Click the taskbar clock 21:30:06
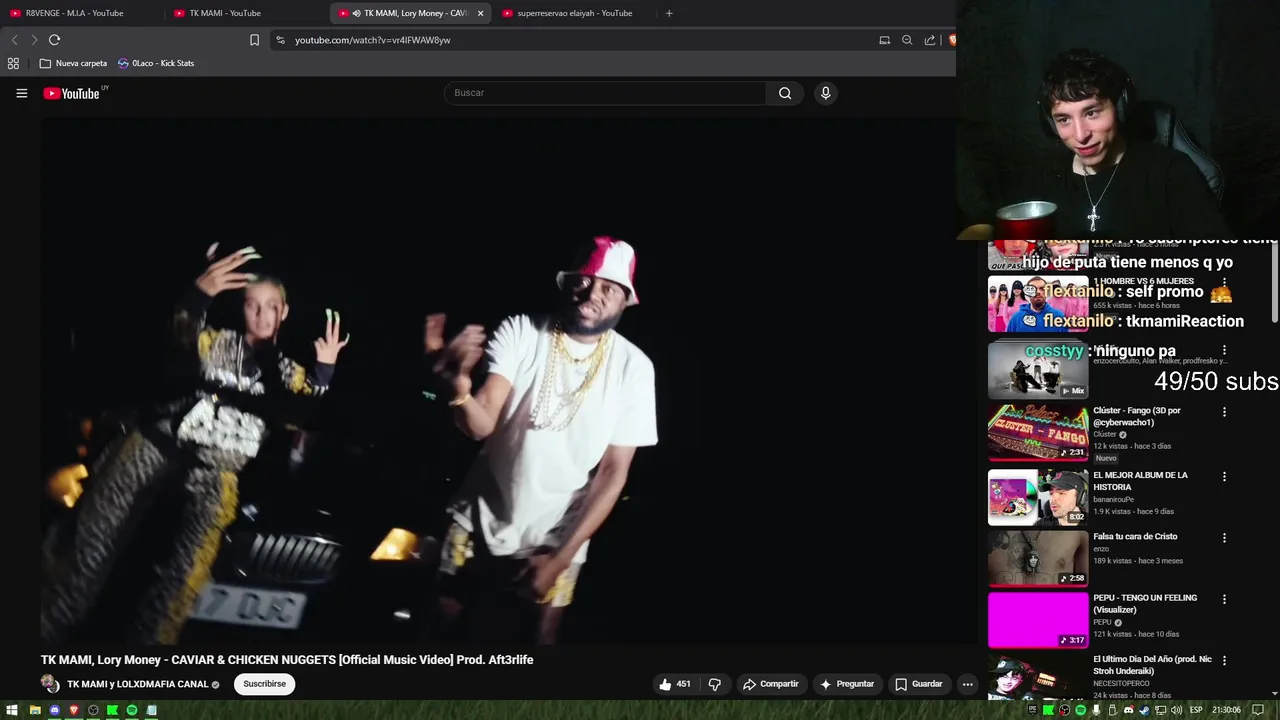Screen dimensions: 1280x720 click(x=1226, y=710)
